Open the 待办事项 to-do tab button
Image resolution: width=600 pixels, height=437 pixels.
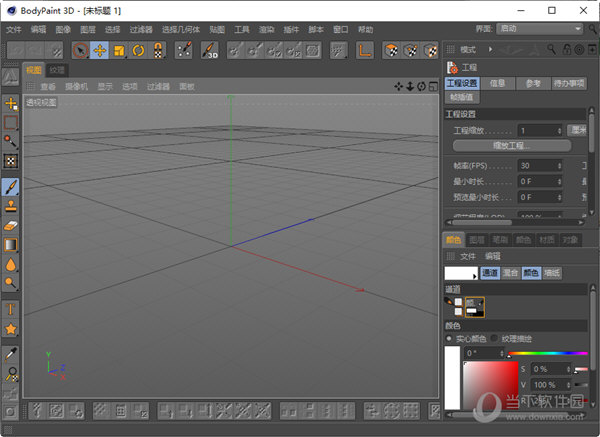569,83
